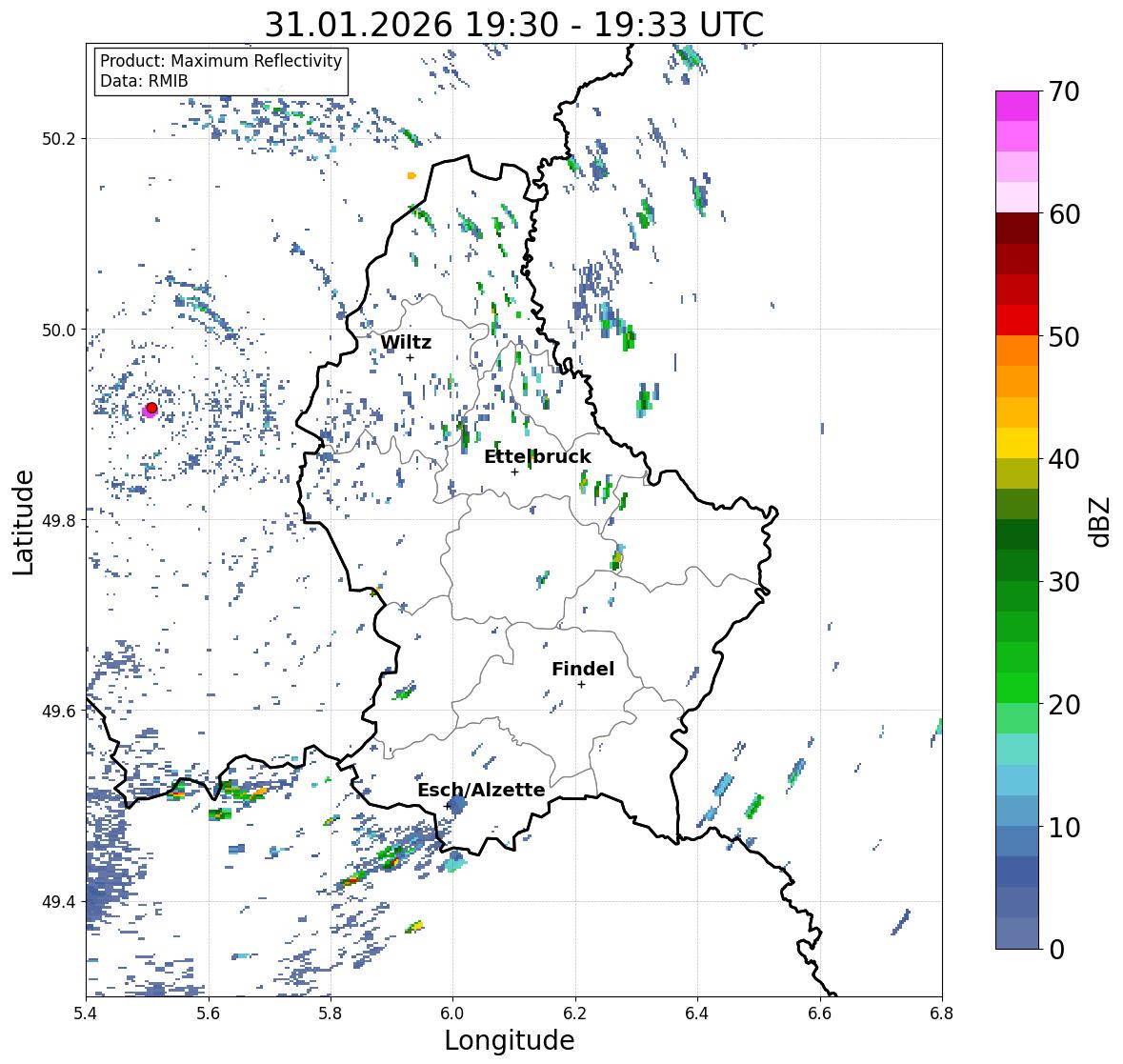Viewport: 1123px width, 1064px height.
Task: Click the latitude tick label 49.4
Action: tap(59, 901)
